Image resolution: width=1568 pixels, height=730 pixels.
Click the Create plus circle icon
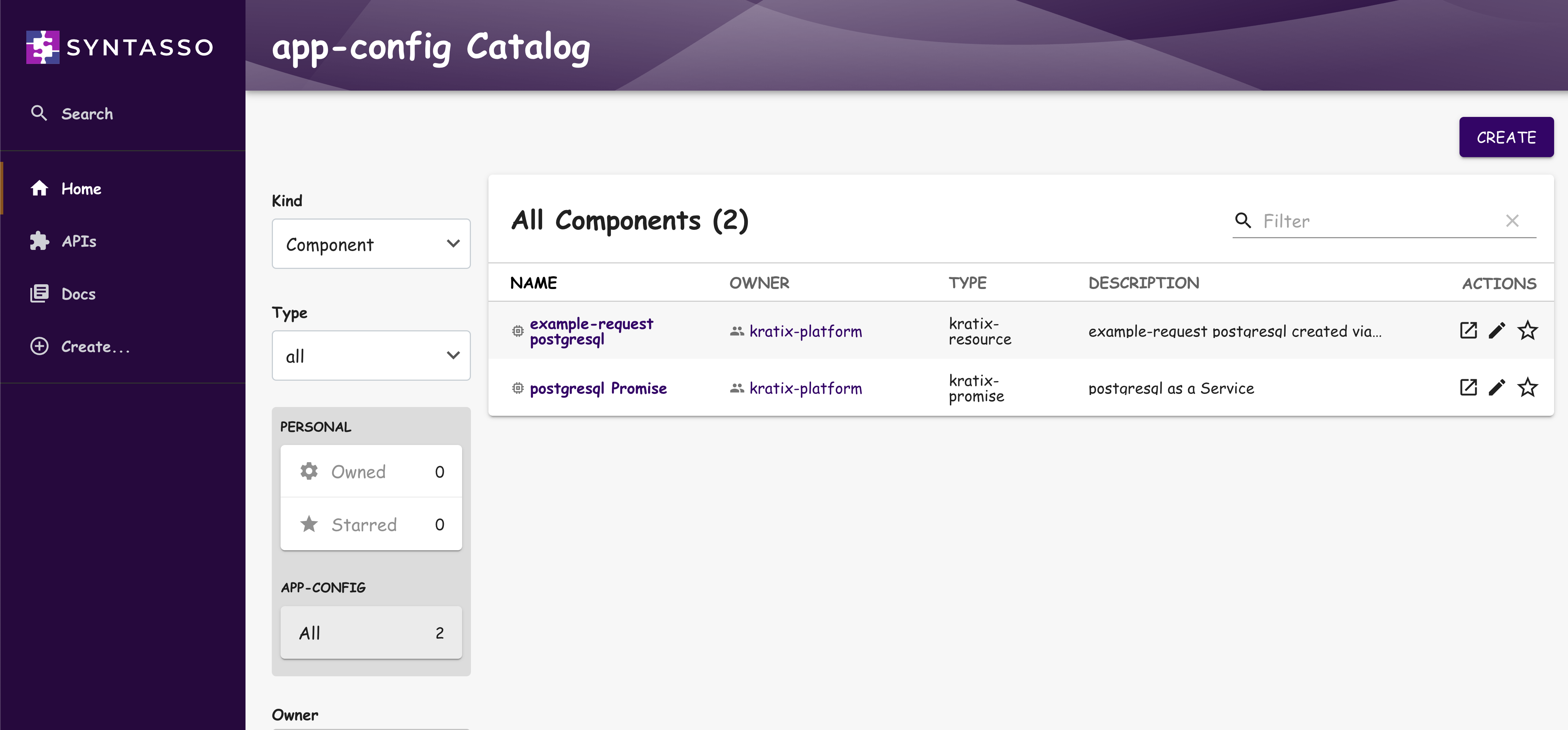point(39,346)
